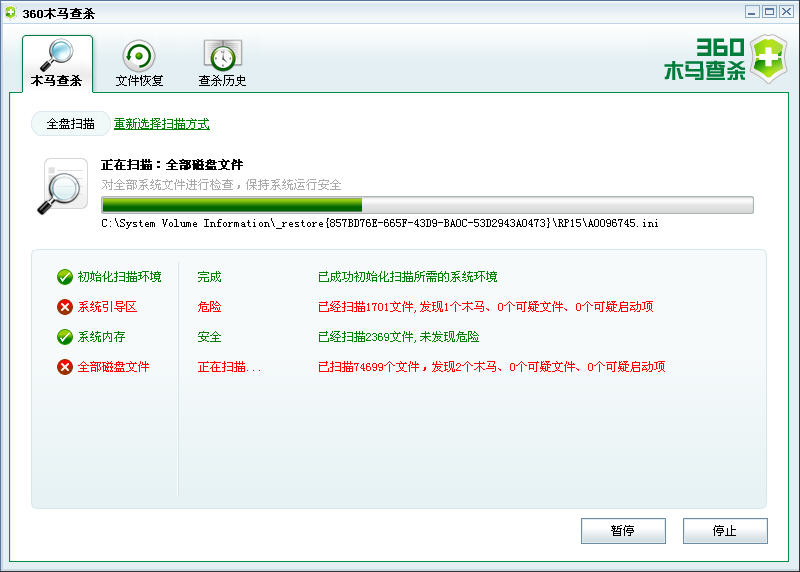This screenshot has height=572, width=800.
Task: Click the scanned file path text
Action: (380, 223)
